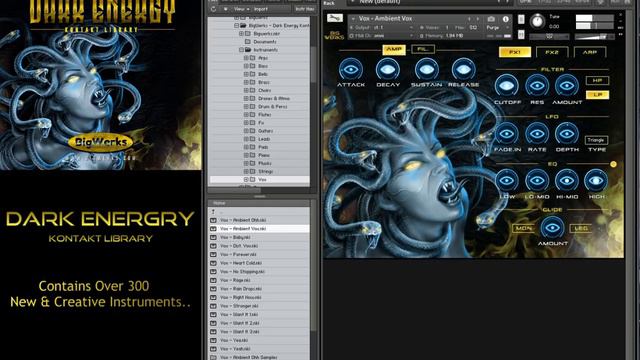This screenshot has width=640, height=360.
Task: Toggle the MON glide button
Action: point(524,229)
